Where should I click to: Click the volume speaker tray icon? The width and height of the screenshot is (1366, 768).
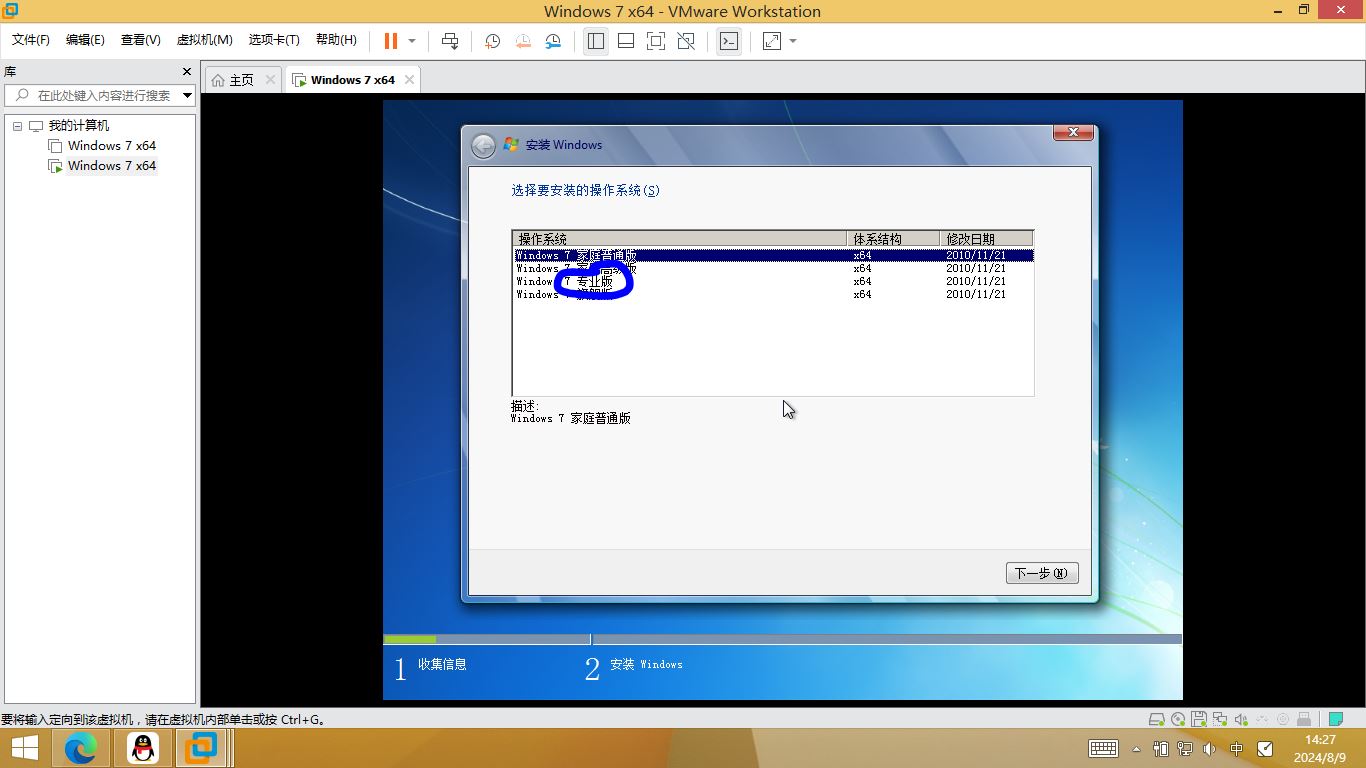[x=1210, y=748]
